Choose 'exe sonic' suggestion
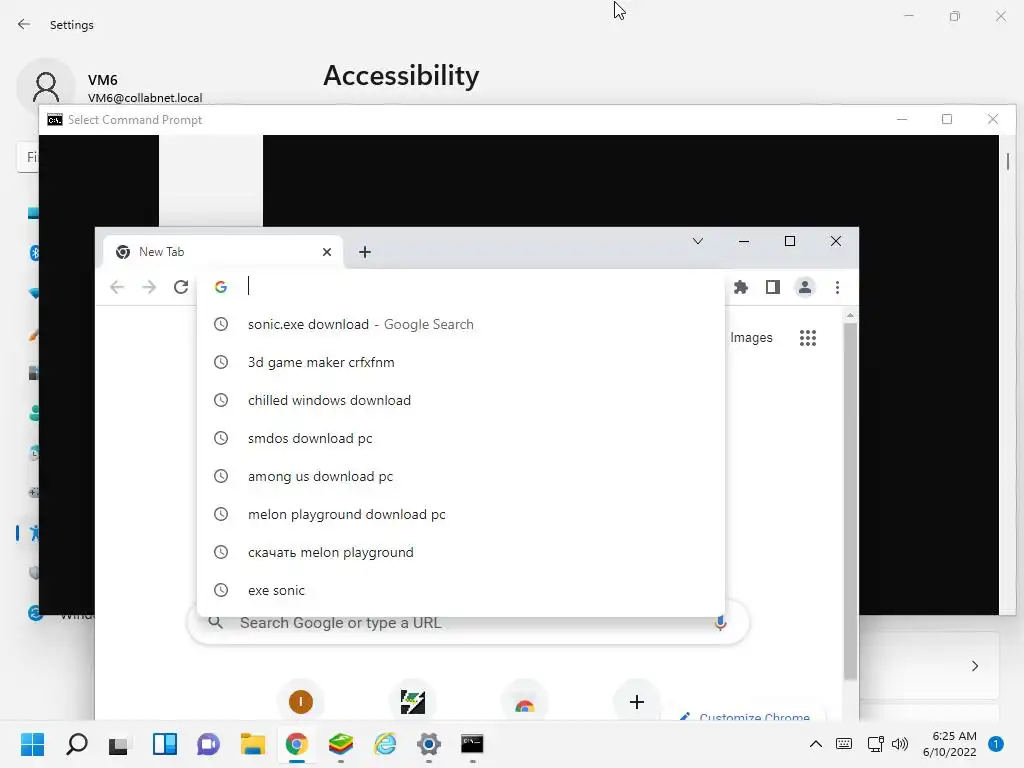Image resolution: width=1024 pixels, height=768 pixels. click(x=460, y=590)
